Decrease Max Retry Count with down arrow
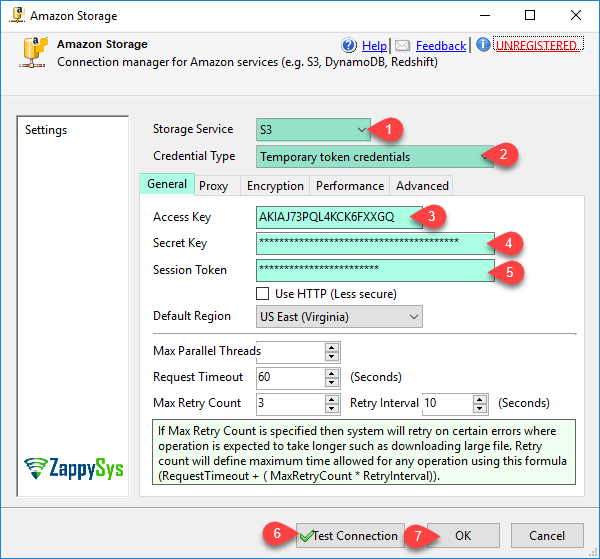This screenshot has height=559, width=600. pyautogui.click(x=332, y=409)
